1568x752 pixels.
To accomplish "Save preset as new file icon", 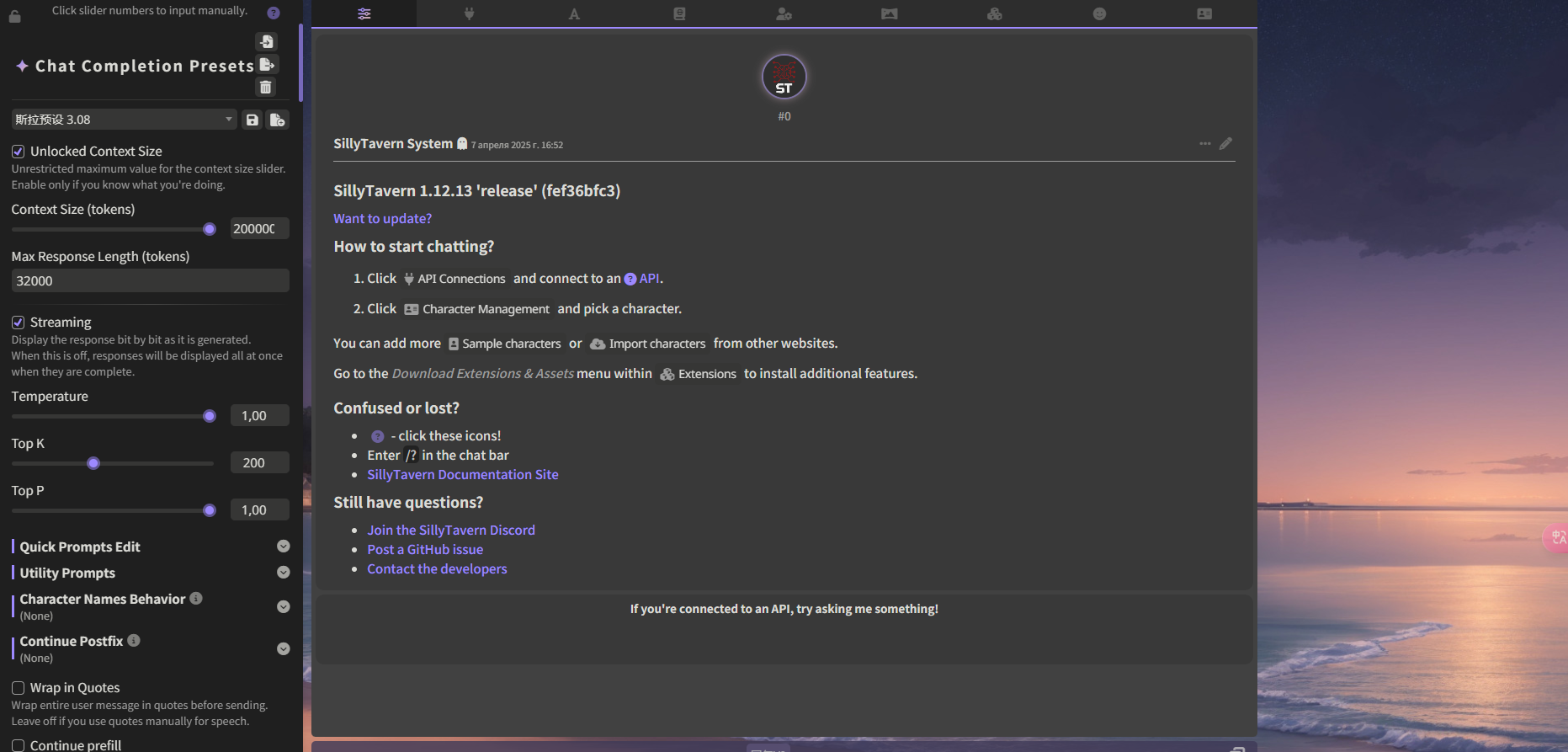I will coord(278,120).
